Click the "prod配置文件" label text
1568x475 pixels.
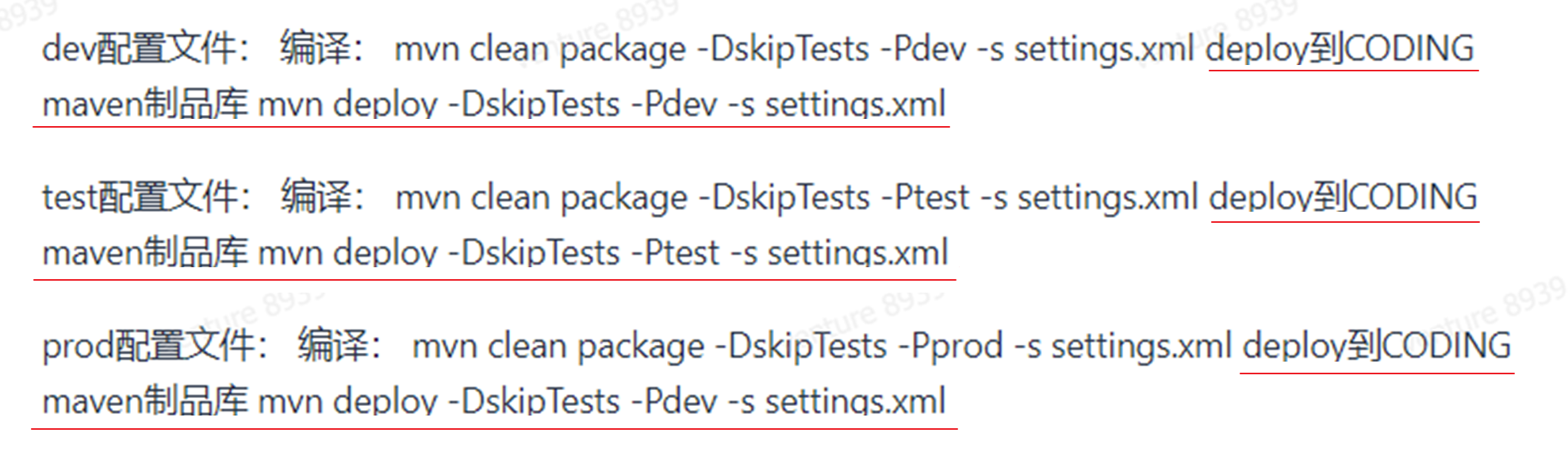148,346
